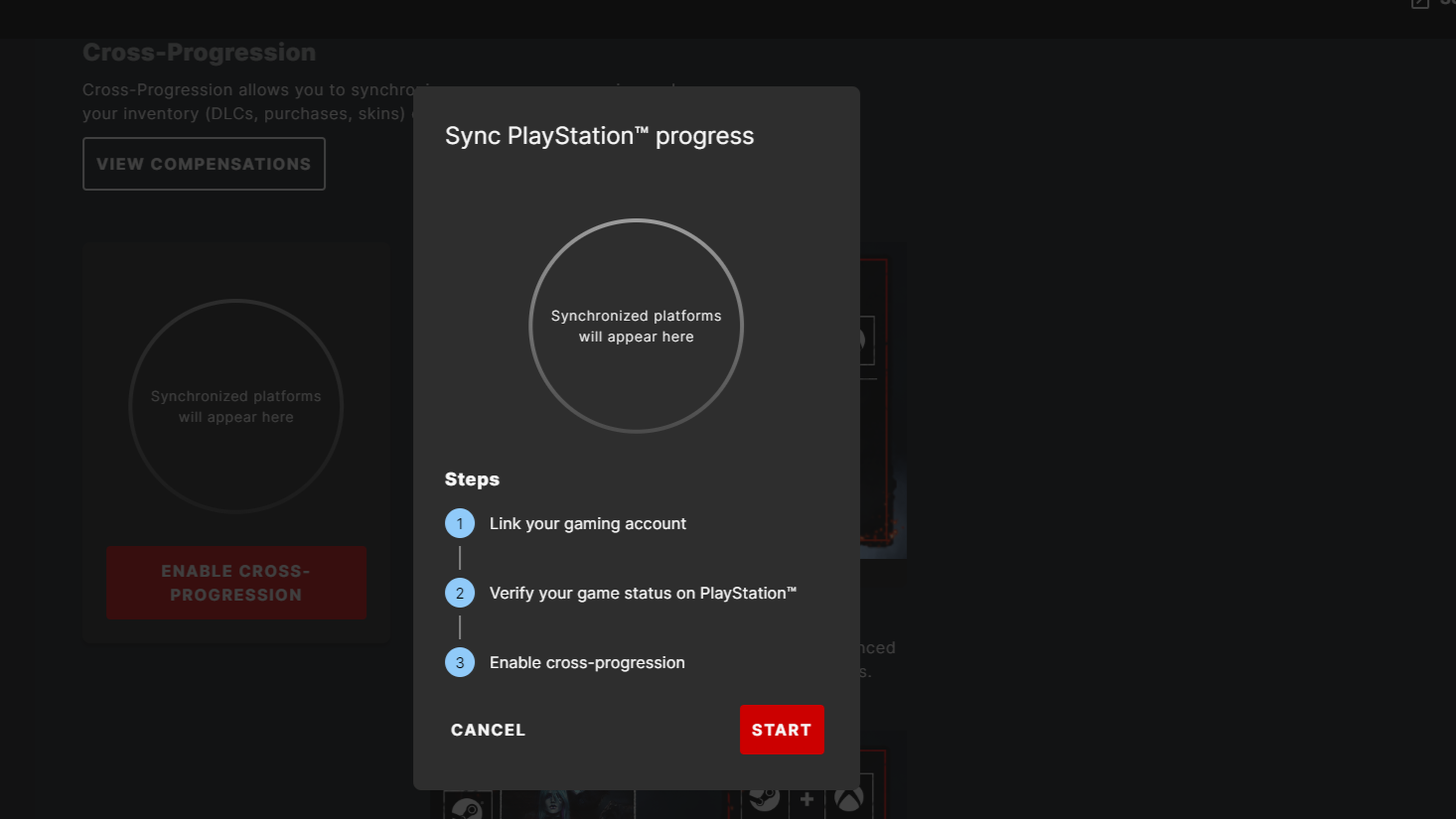Select 'Verify your game status on PlayStation' step
The height and width of the screenshot is (819, 1456).
[x=643, y=593]
